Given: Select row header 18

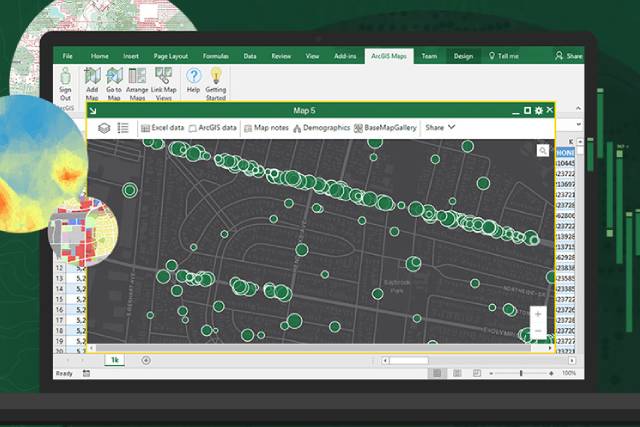Looking at the screenshot, I should pyautogui.click(x=60, y=331).
